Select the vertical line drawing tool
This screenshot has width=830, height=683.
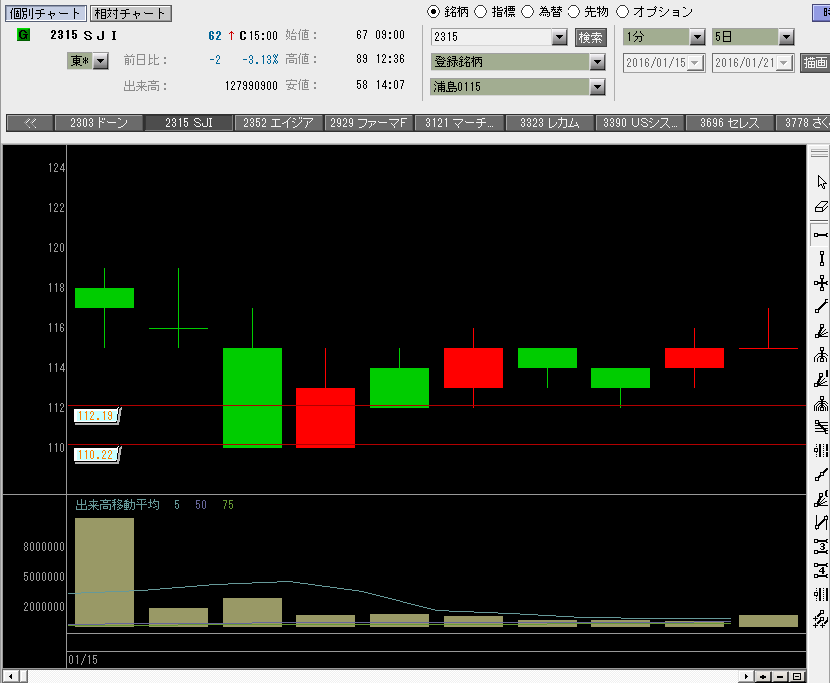click(x=821, y=259)
